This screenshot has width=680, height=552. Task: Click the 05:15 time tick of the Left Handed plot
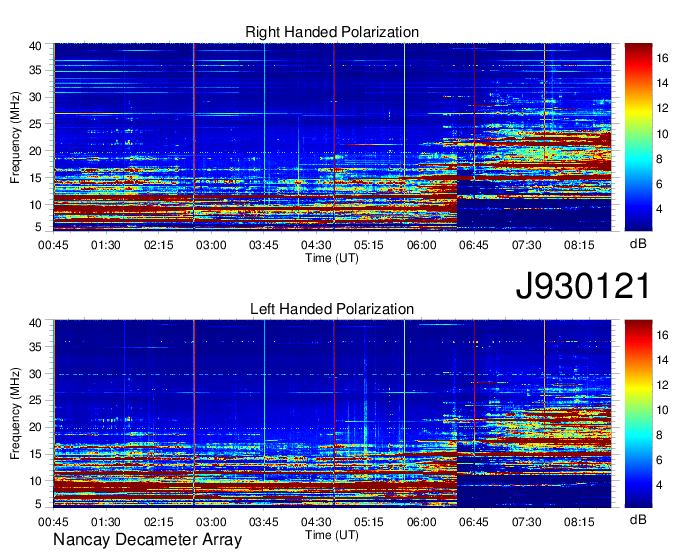369,522
